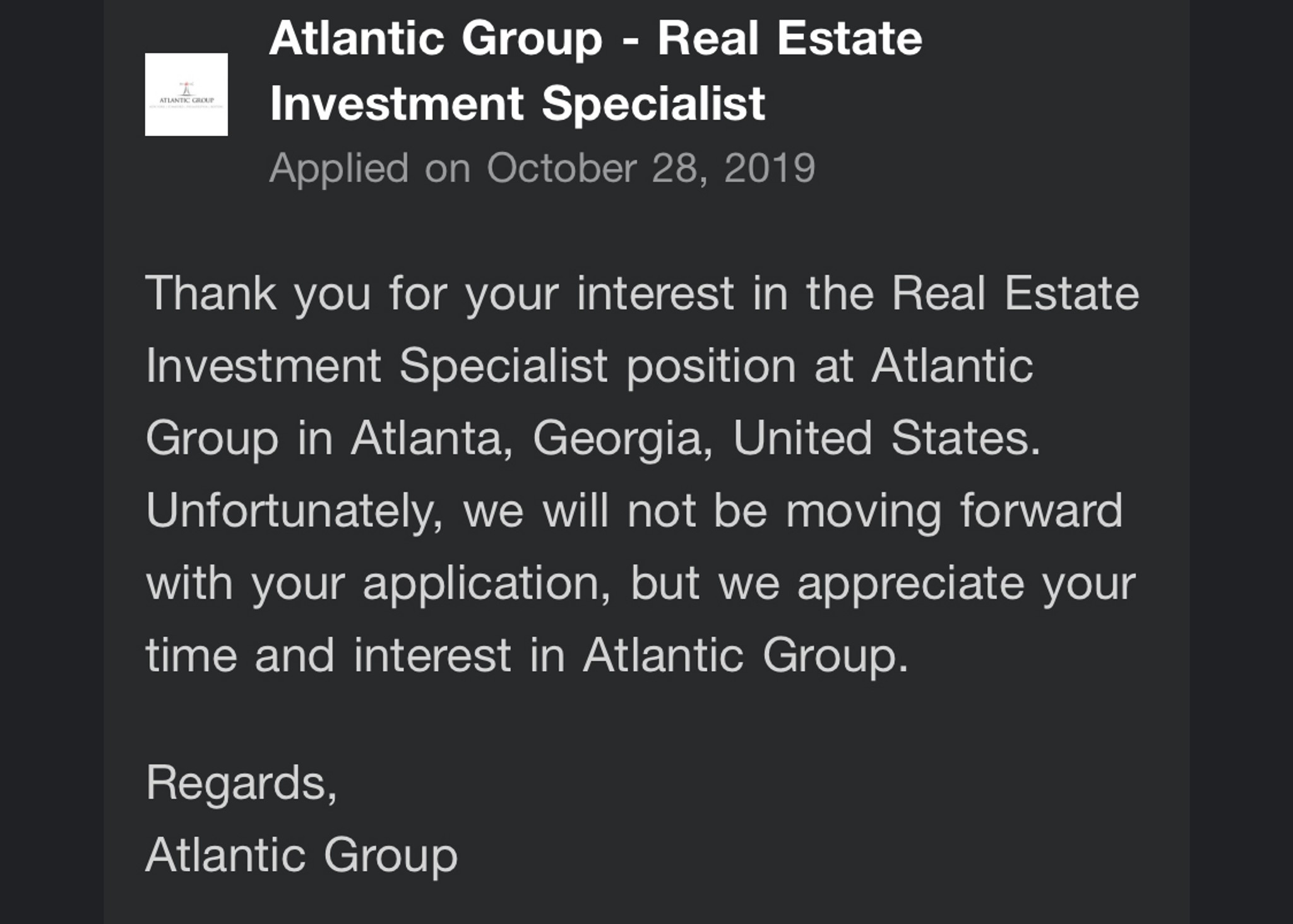Click the word 'forward' in the rejection message
1293x924 pixels.
tap(1041, 509)
